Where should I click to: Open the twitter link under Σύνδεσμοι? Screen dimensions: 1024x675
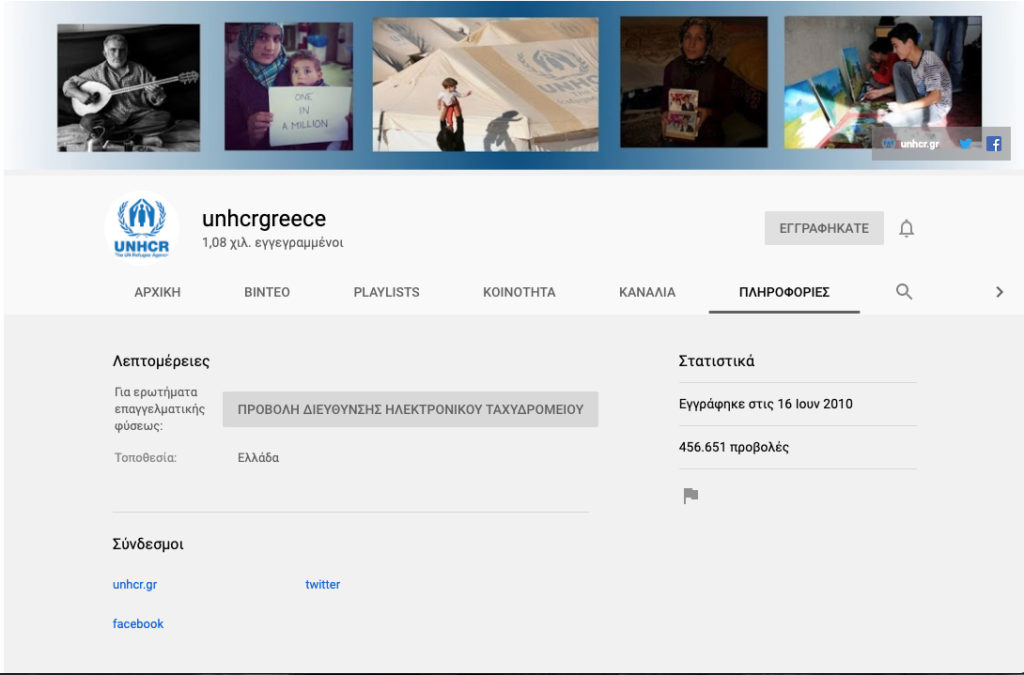tap(323, 584)
